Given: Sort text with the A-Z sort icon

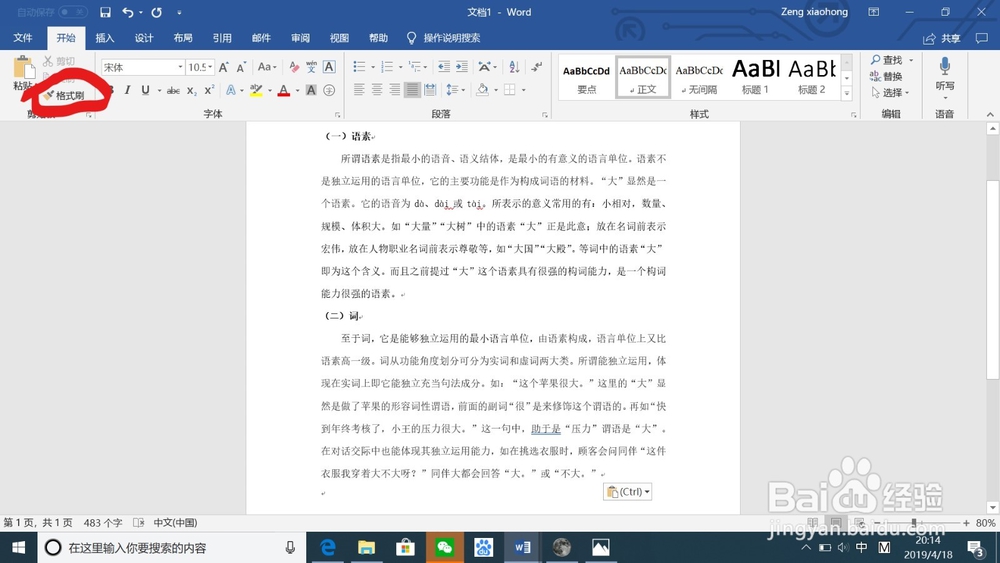Looking at the screenshot, I should [514, 67].
